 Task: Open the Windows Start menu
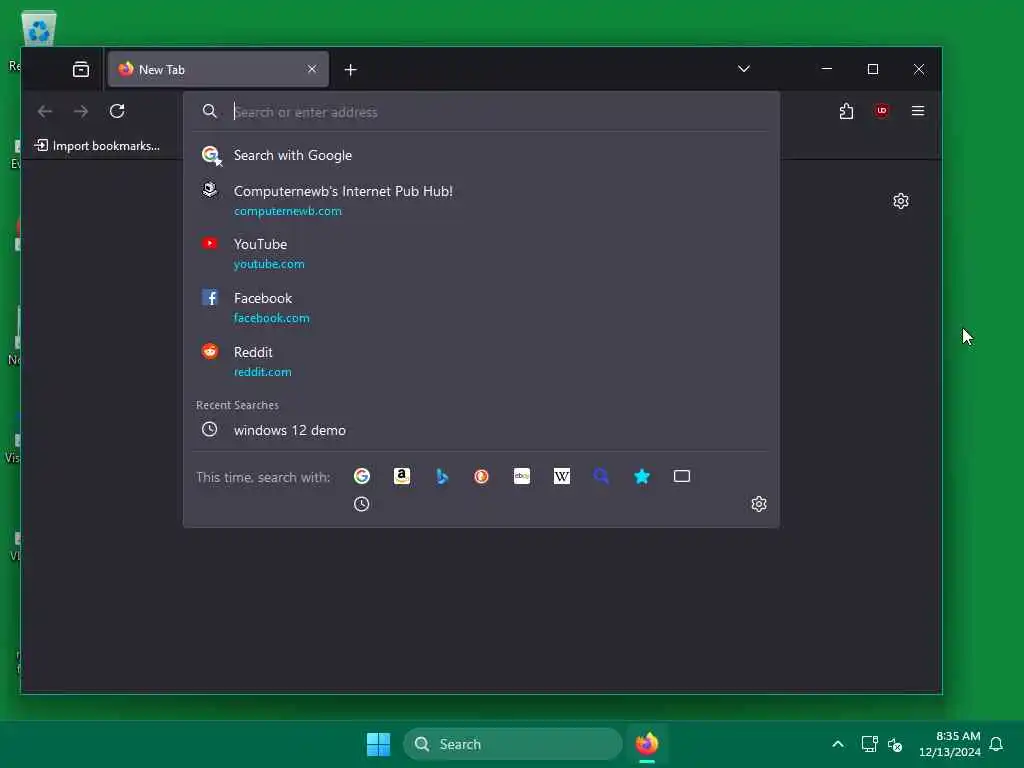(379, 744)
